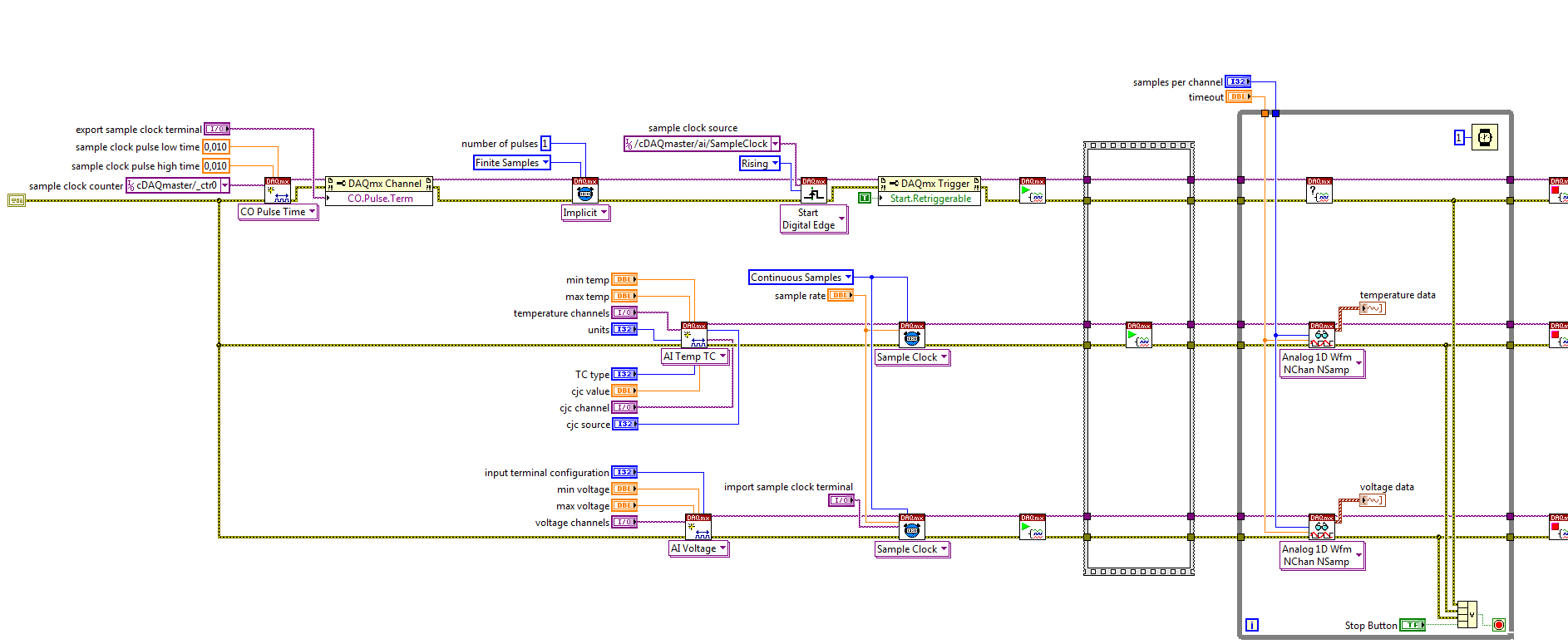Viewport: 1568px width, 644px height.
Task: Edit the sample clock pulse low time value
Action: click(x=216, y=147)
